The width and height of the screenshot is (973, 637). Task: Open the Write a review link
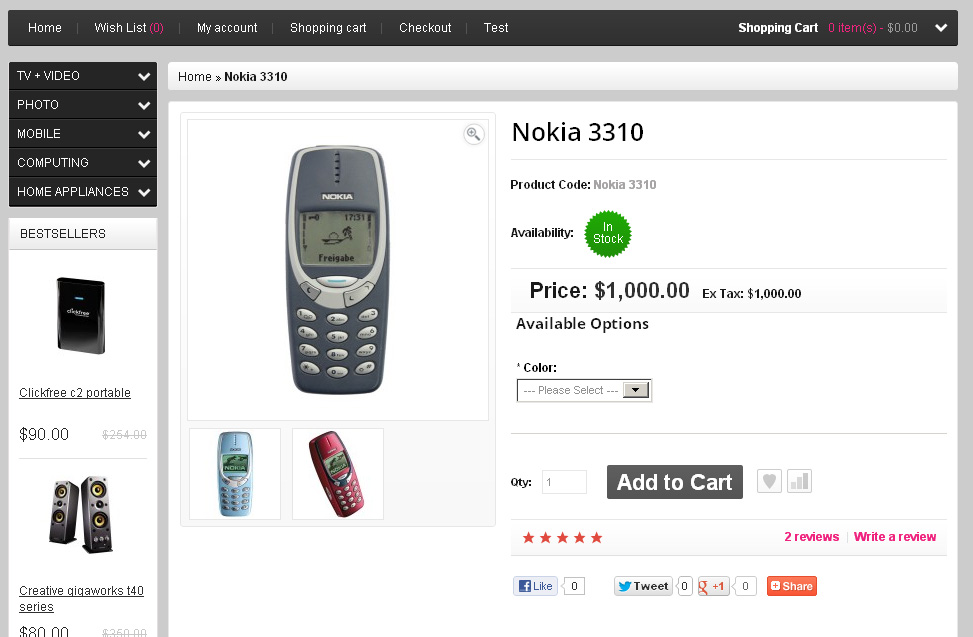pos(895,537)
